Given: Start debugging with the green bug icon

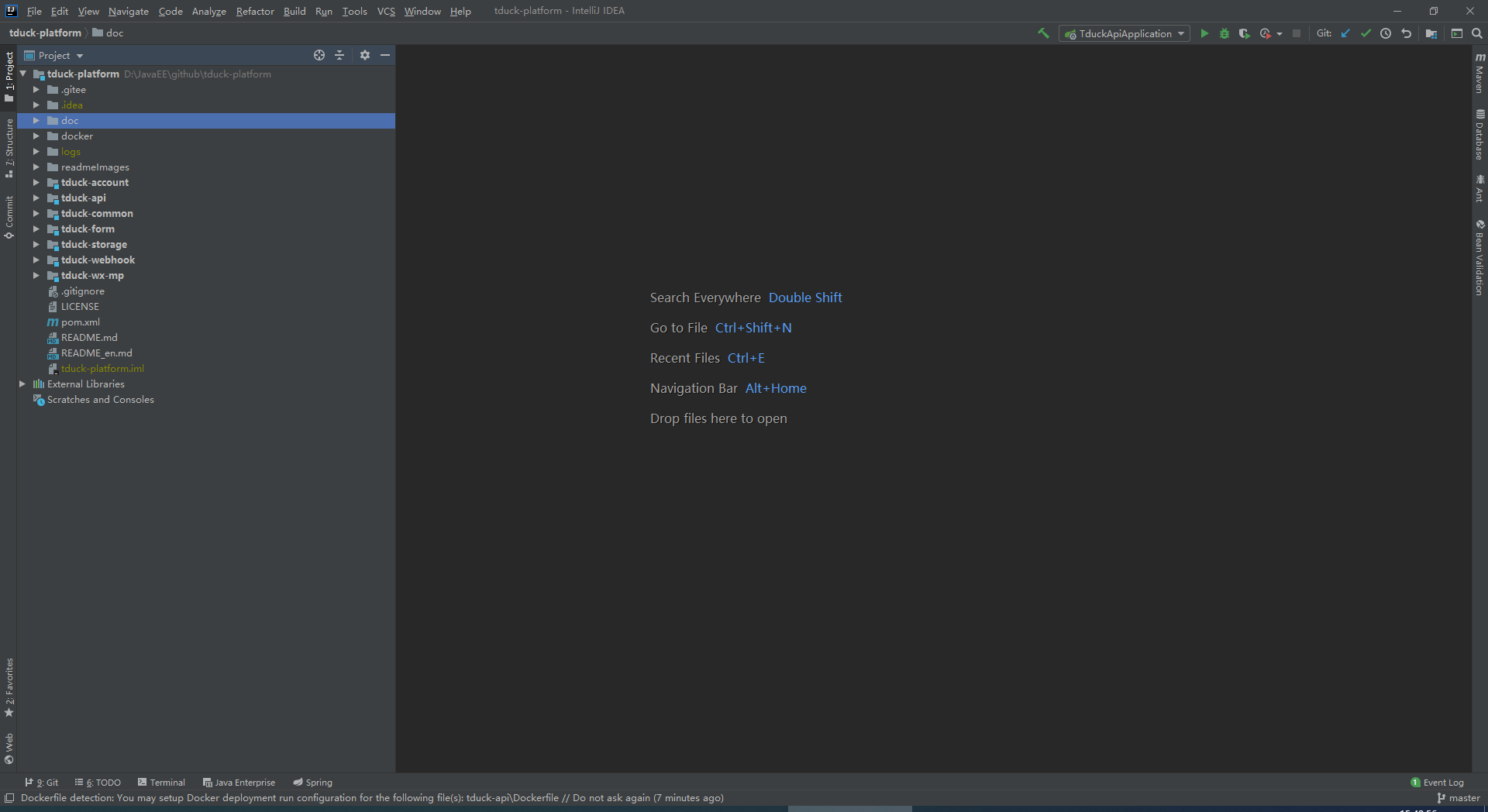Looking at the screenshot, I should click(x=1224, y=33).
